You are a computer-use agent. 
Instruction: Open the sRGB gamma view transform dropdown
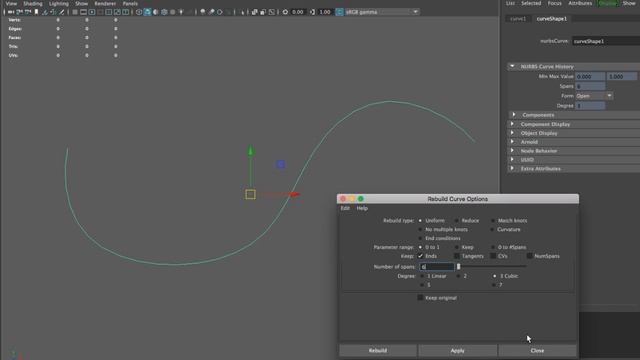pyautogui.click(x=382, y=12)
